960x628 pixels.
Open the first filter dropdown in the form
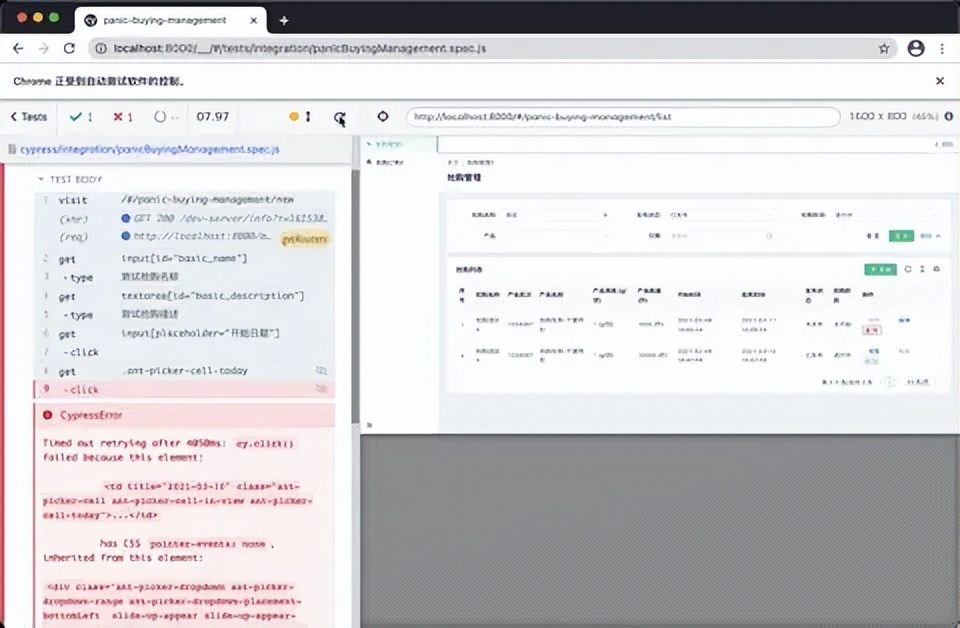555,214
